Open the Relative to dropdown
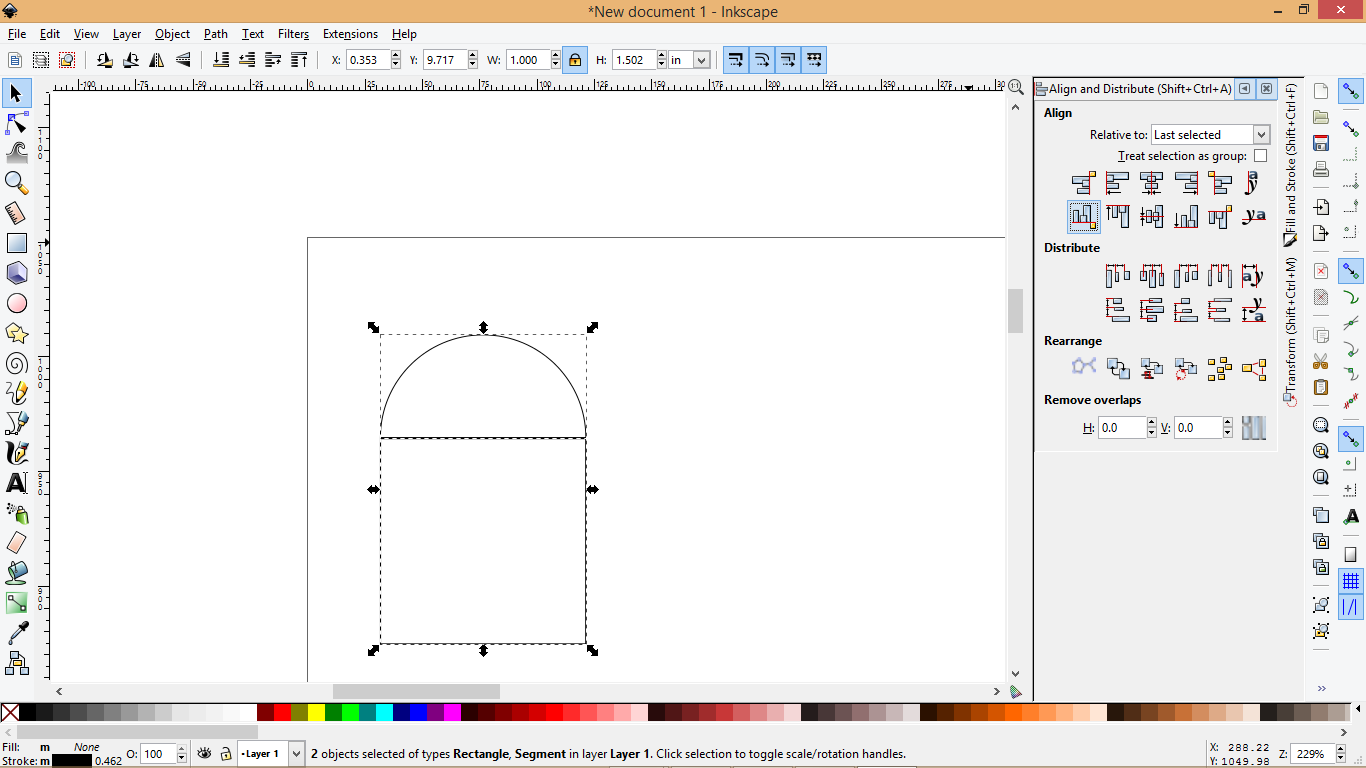This screenshot has height=768, width=1366. tap(1210, 134)
